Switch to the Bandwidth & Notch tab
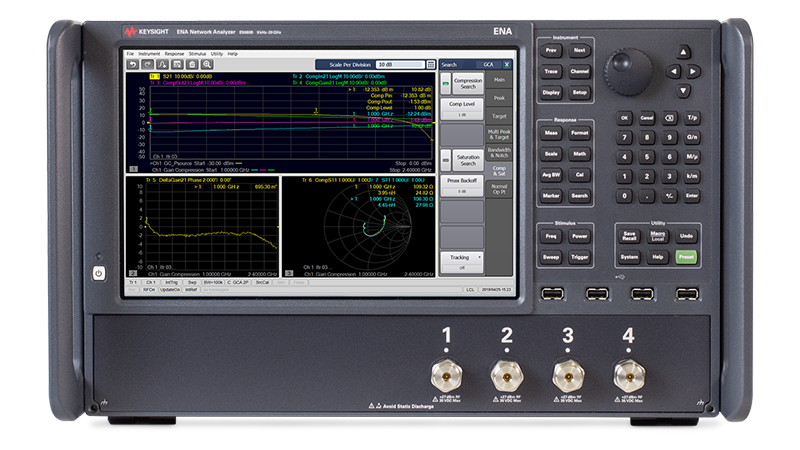This screenshot has height=450, width=800. pyautogui.click(x=499, y=153)
